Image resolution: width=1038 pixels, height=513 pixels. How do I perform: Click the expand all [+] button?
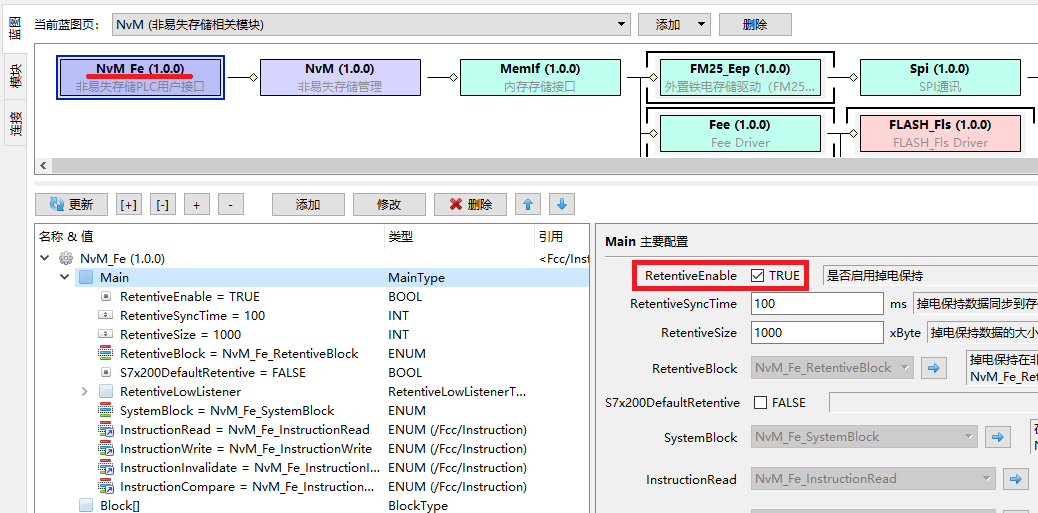tap(129, 204)
